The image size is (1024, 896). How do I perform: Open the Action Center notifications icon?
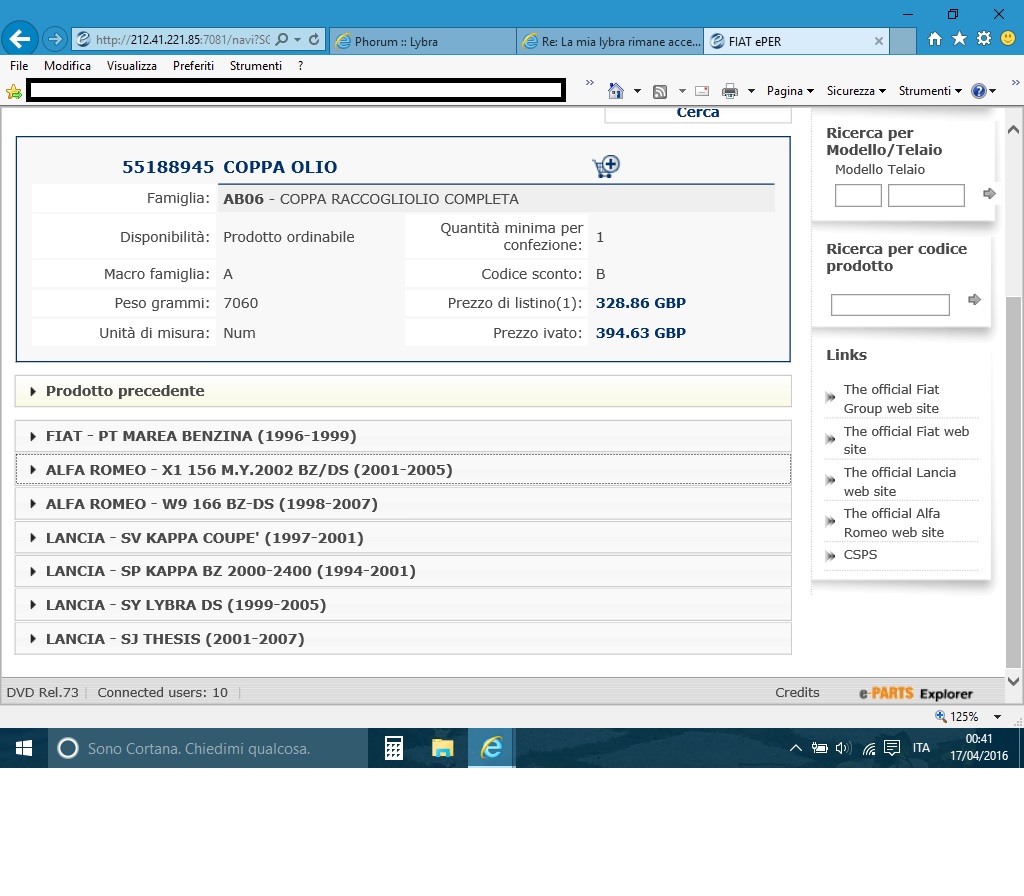coord(891,748)
